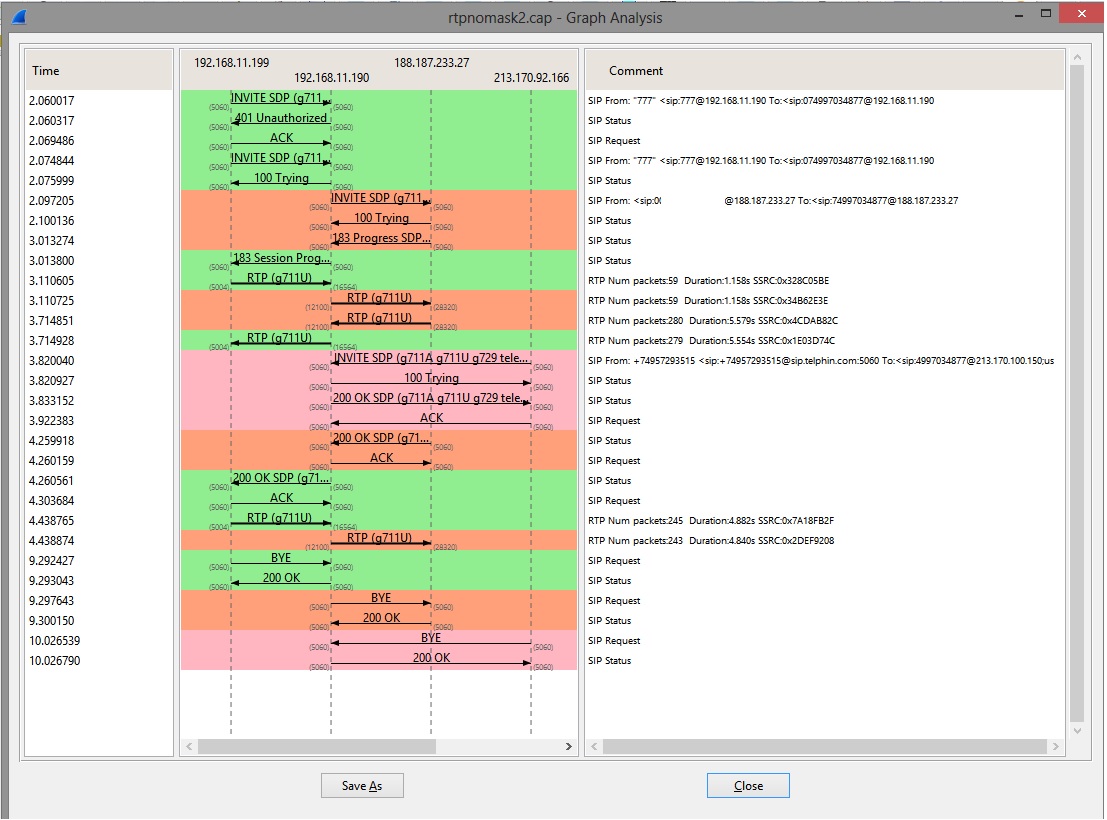1107x820 pixels.
Task: Select the comment with RTP Num packets:280
Action: point(712,321)
